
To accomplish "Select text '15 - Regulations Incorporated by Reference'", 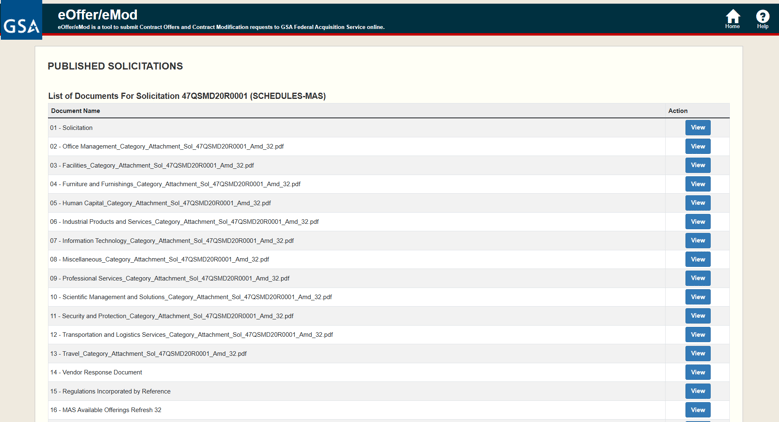I will coord(110,391).
